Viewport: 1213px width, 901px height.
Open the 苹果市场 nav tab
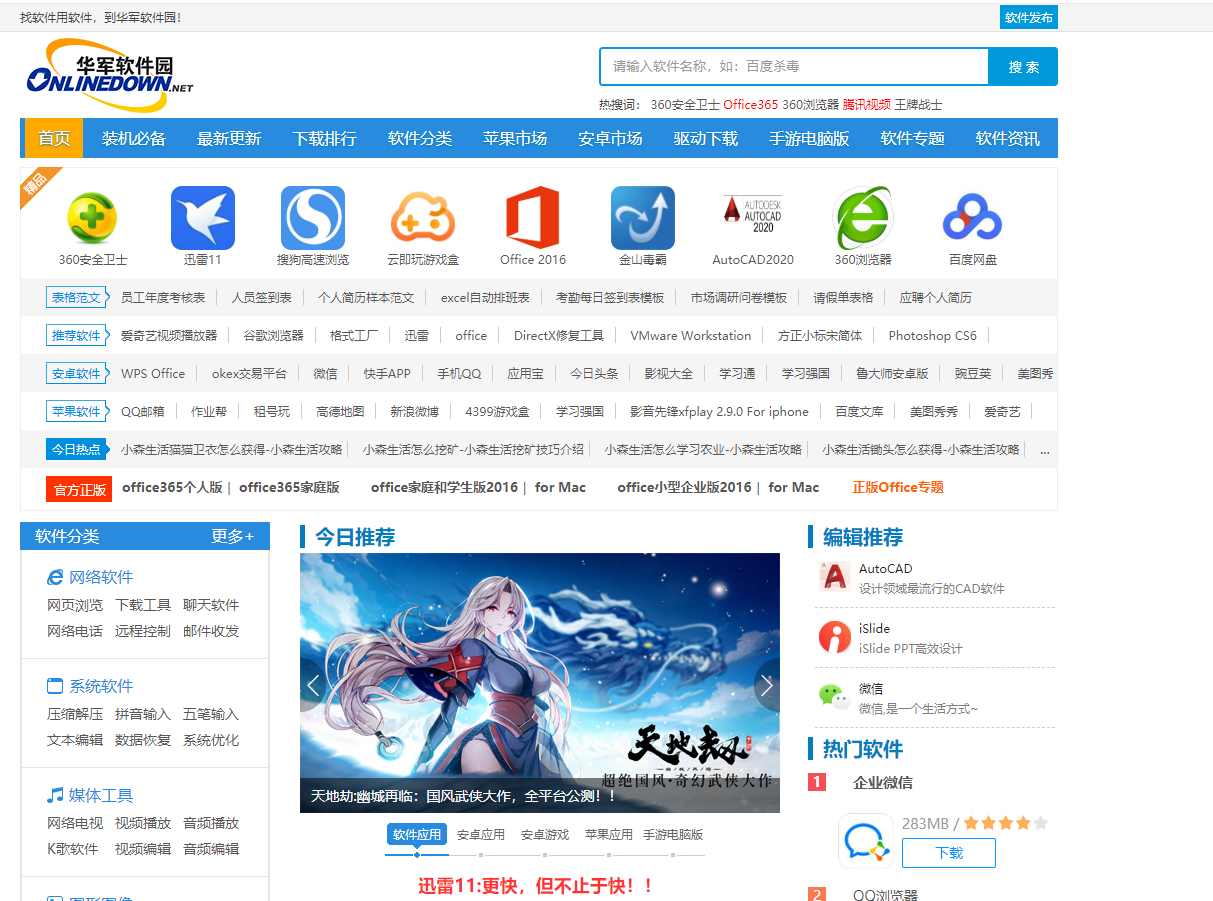tap(515, 138)
